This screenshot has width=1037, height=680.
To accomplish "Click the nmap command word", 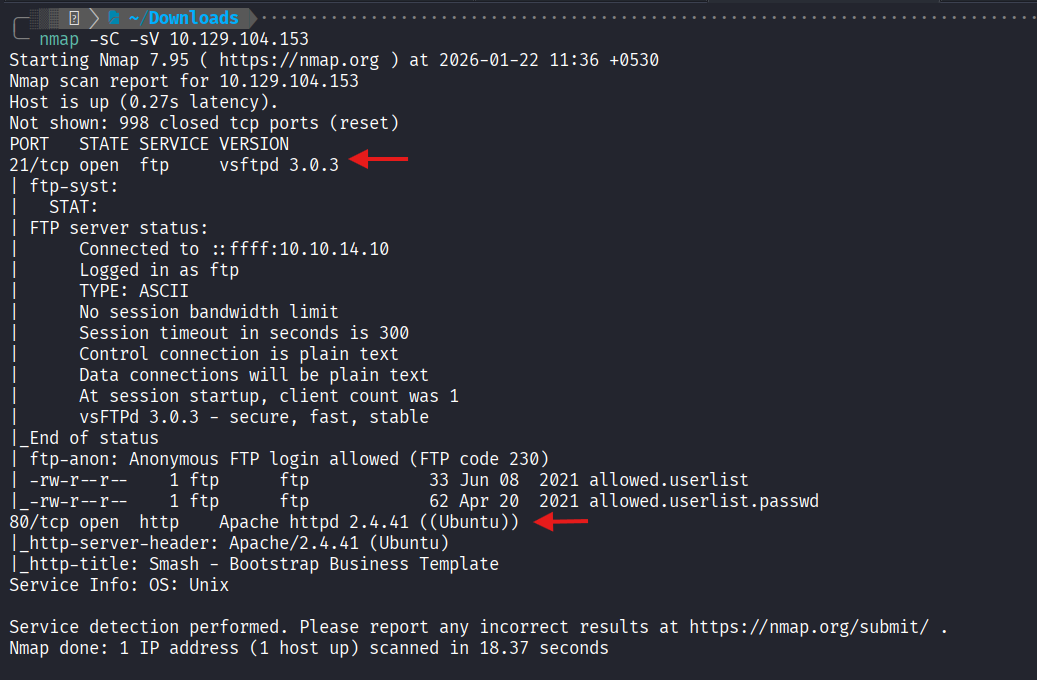I will click(64, 39).
